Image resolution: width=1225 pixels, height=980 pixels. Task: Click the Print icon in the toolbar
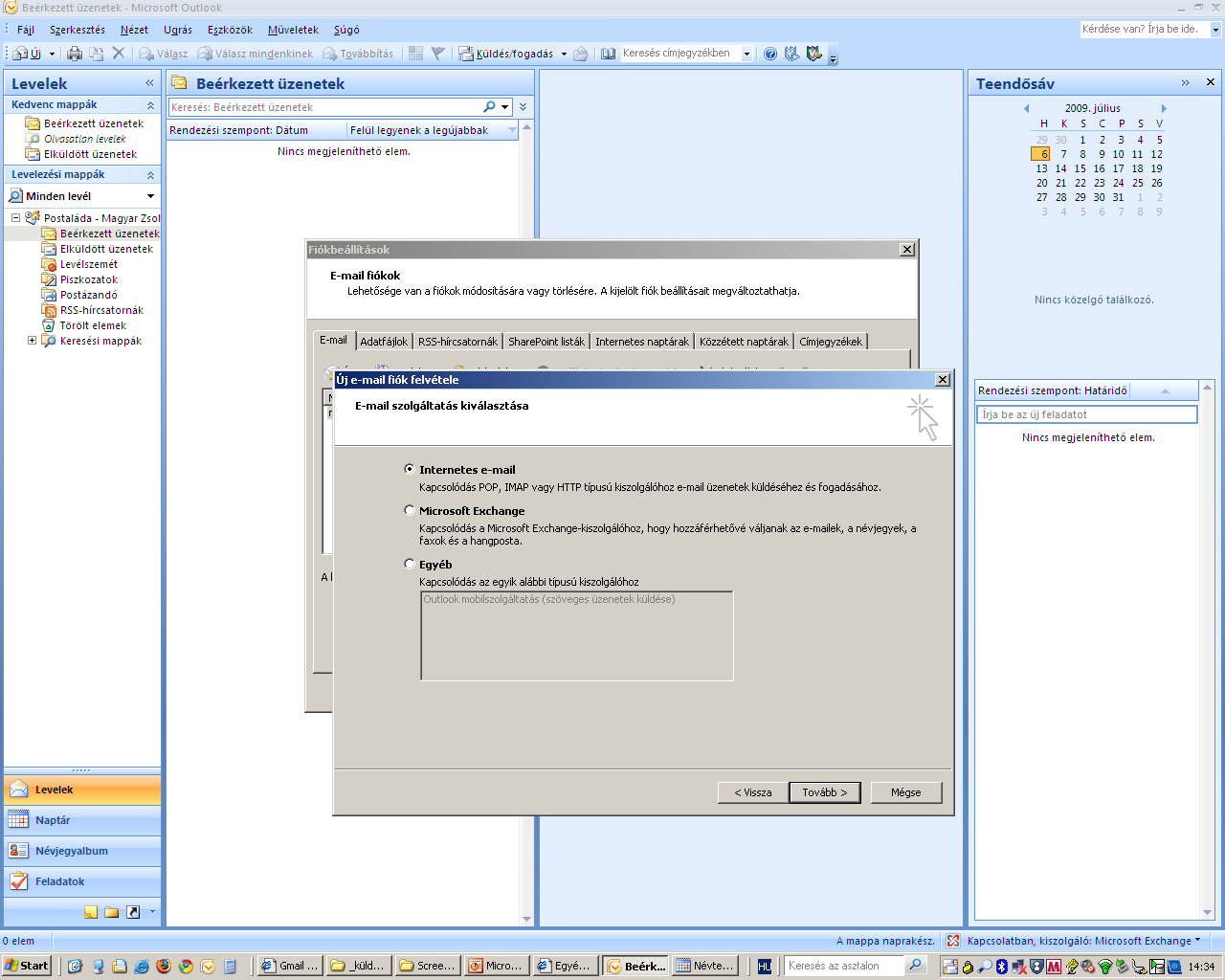[75, 54]
